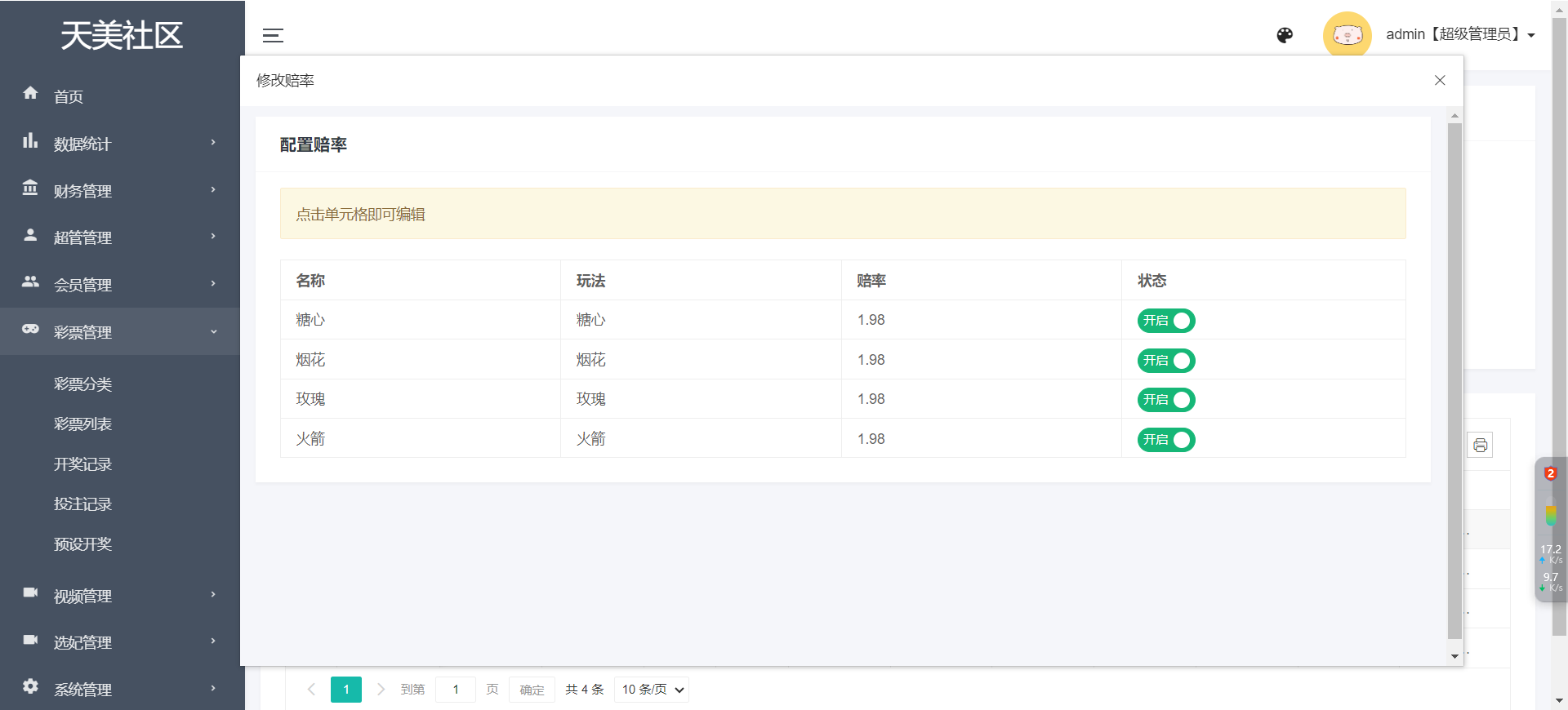Image resolution: width=1568 pixels, height=710 pixels.
Task: Open 开奖记录 in the sidebar
Action: click(x=82, y=464)
